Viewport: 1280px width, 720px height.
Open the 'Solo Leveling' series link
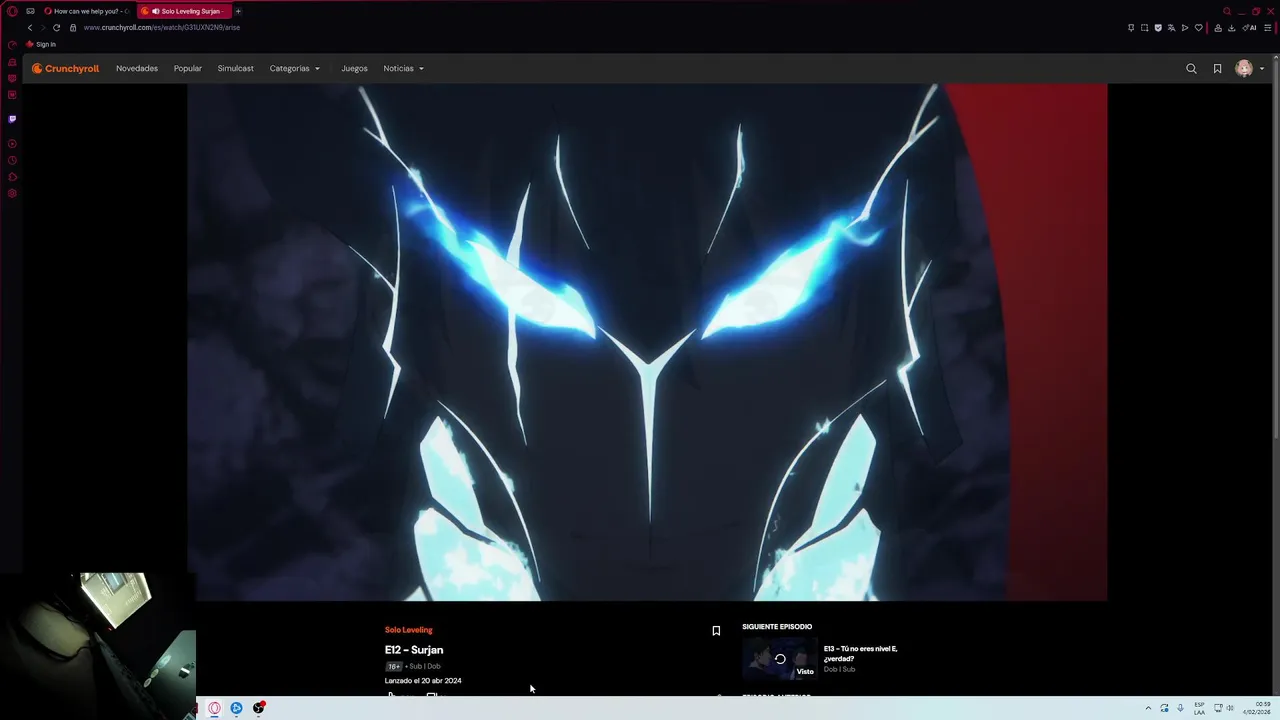coord(409,630)
